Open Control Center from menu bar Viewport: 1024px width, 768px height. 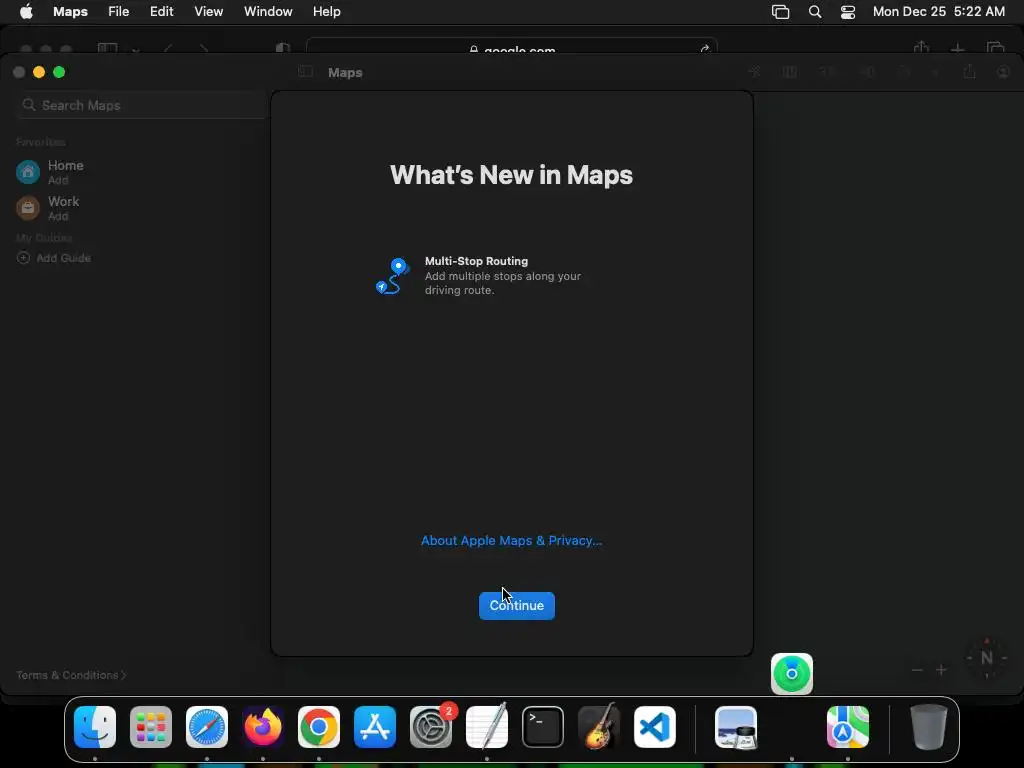[848, 12]
